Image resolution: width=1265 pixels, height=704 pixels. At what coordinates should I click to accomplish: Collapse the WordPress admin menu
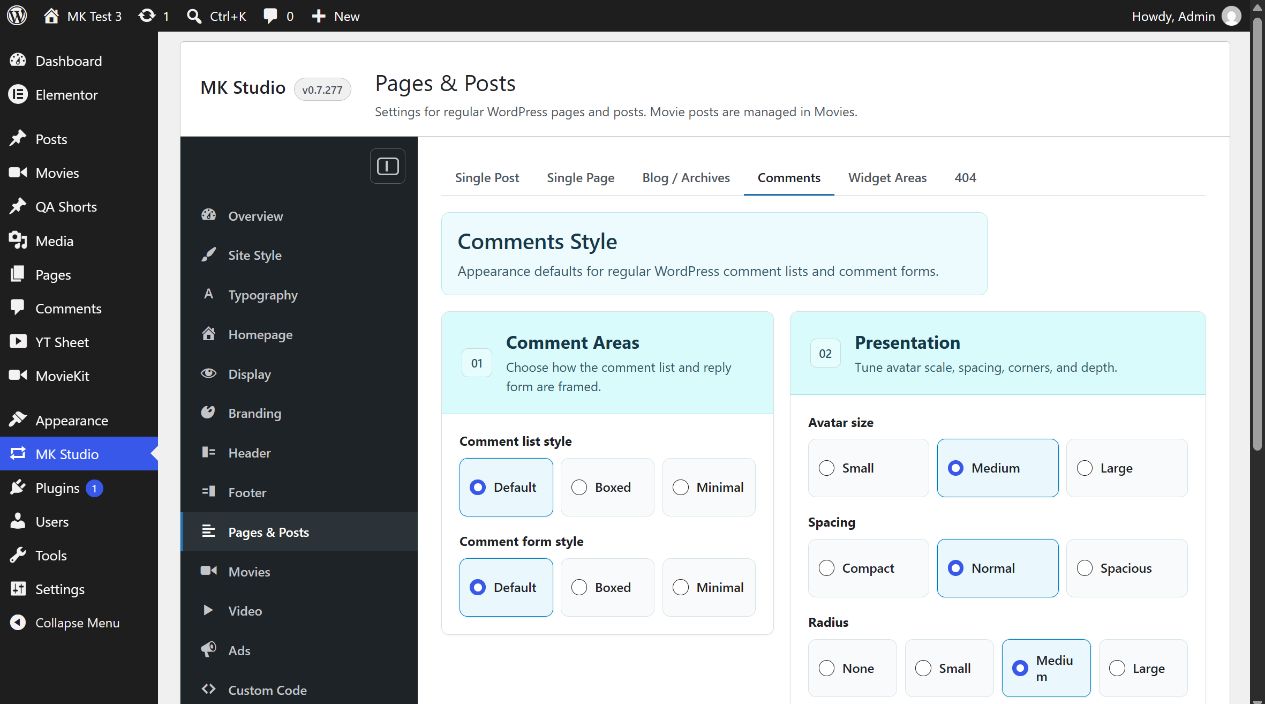[79, 623]
